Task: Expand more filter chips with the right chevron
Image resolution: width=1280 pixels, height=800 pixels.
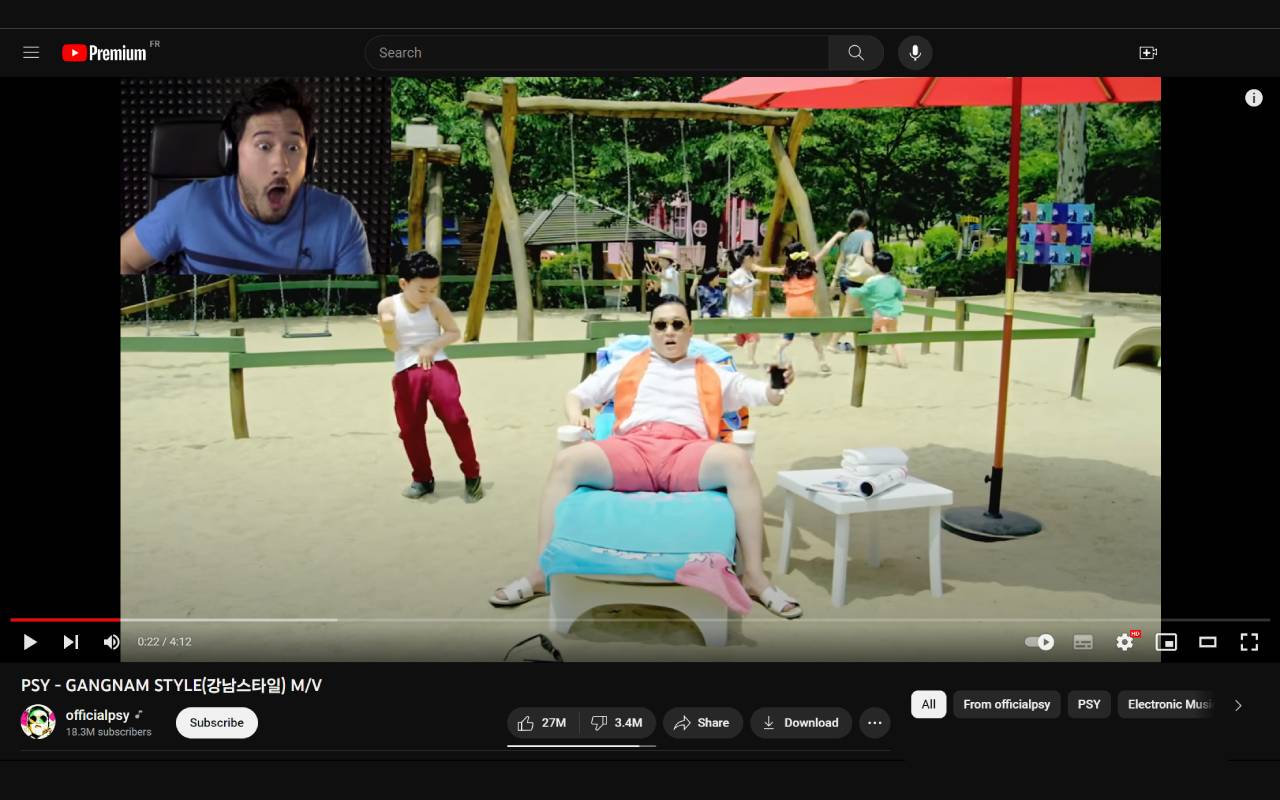Action: pos(1238,704)
